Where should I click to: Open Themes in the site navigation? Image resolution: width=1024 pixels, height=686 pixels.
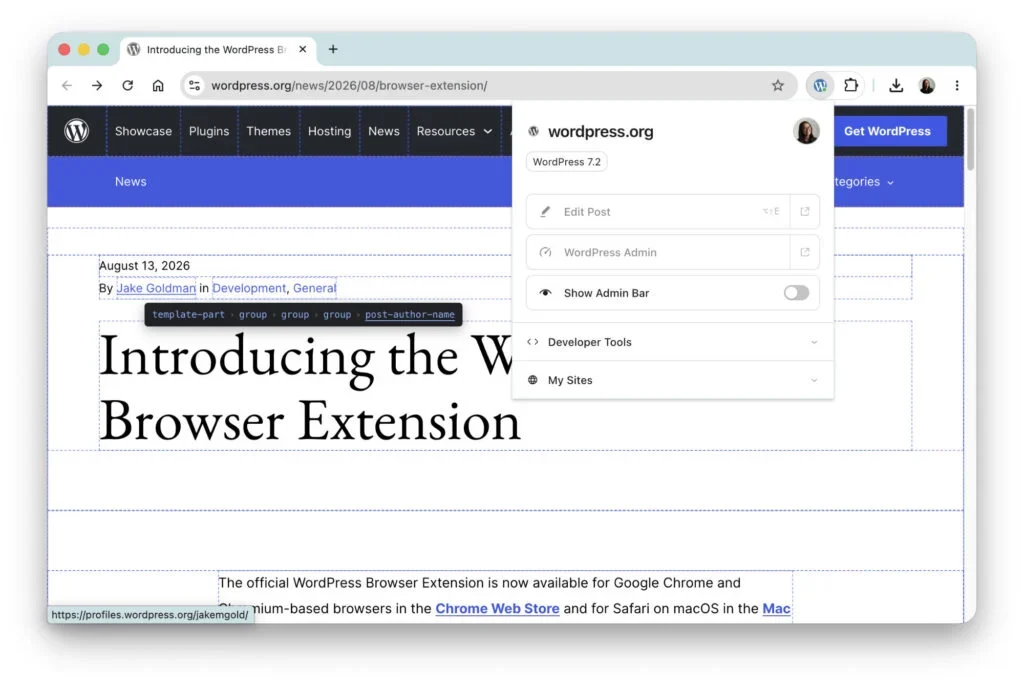coord(268,131)
